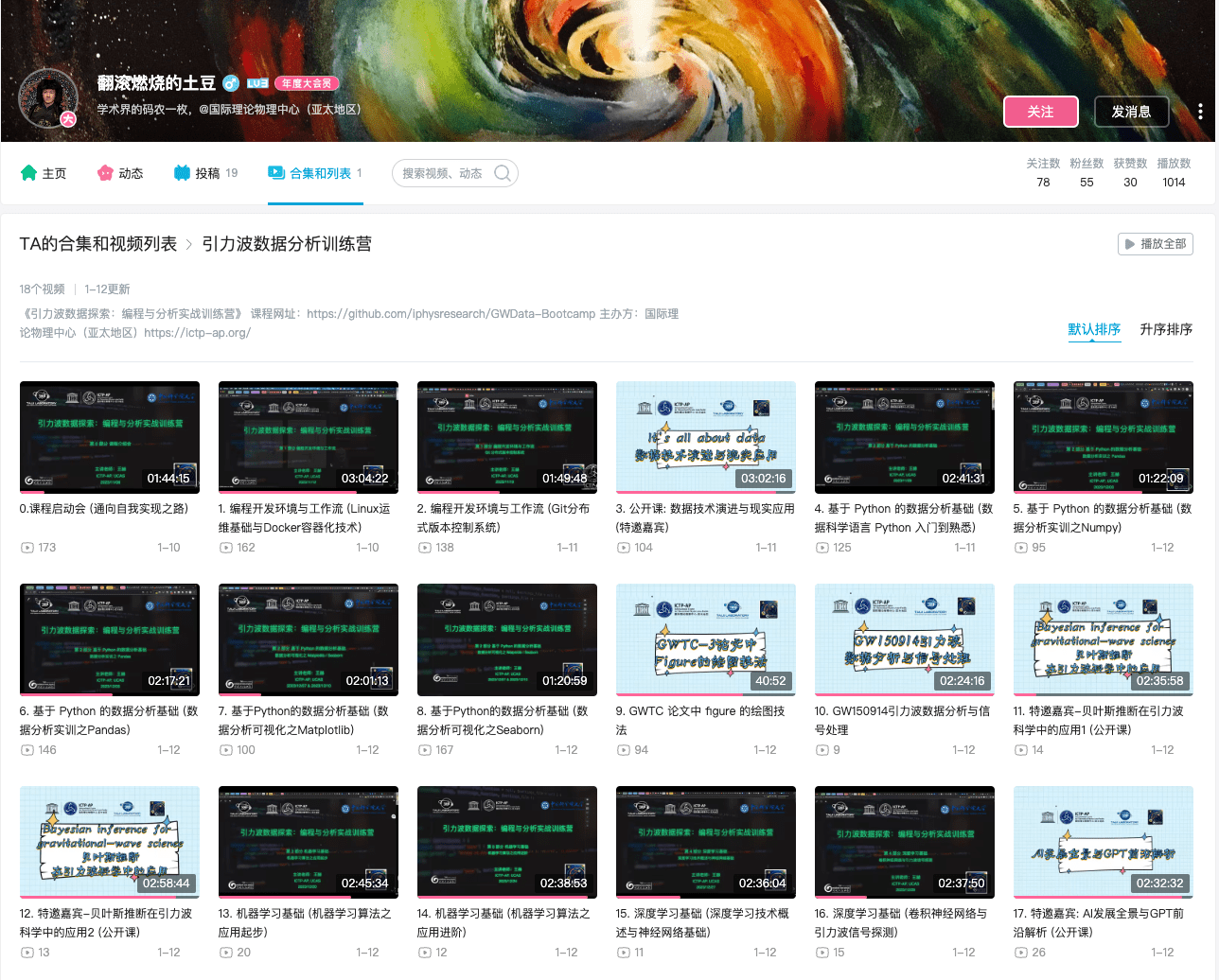Open AI发展全景与GPT video thumbnail

[1104, 843]
